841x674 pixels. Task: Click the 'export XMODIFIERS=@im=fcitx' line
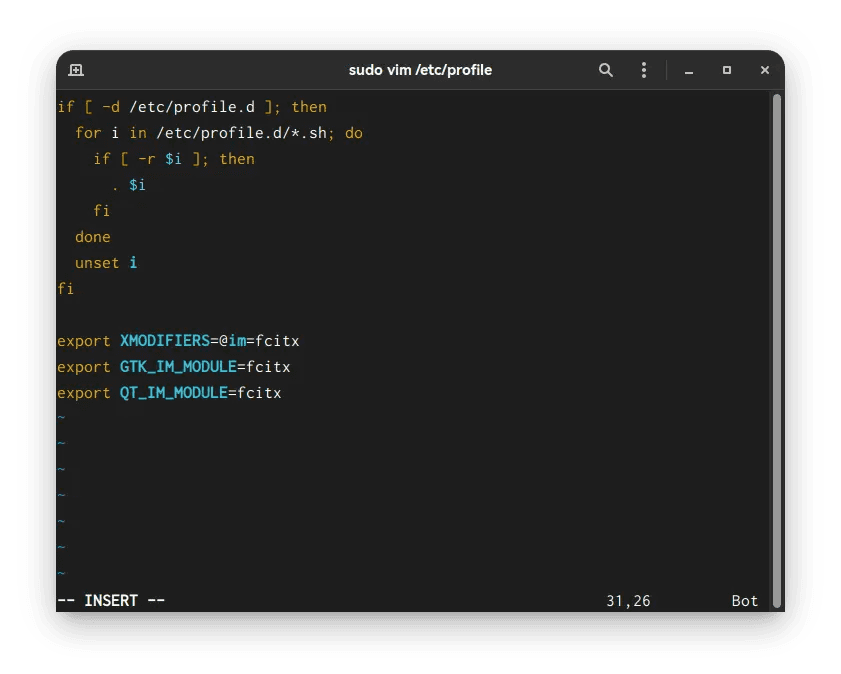pyautogui.click(x=178, y=341)
